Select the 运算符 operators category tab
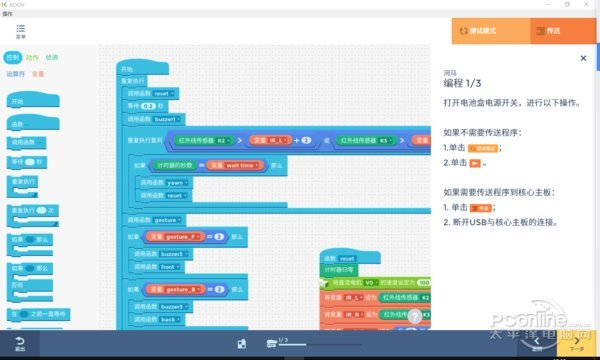 tap(16, 74)
